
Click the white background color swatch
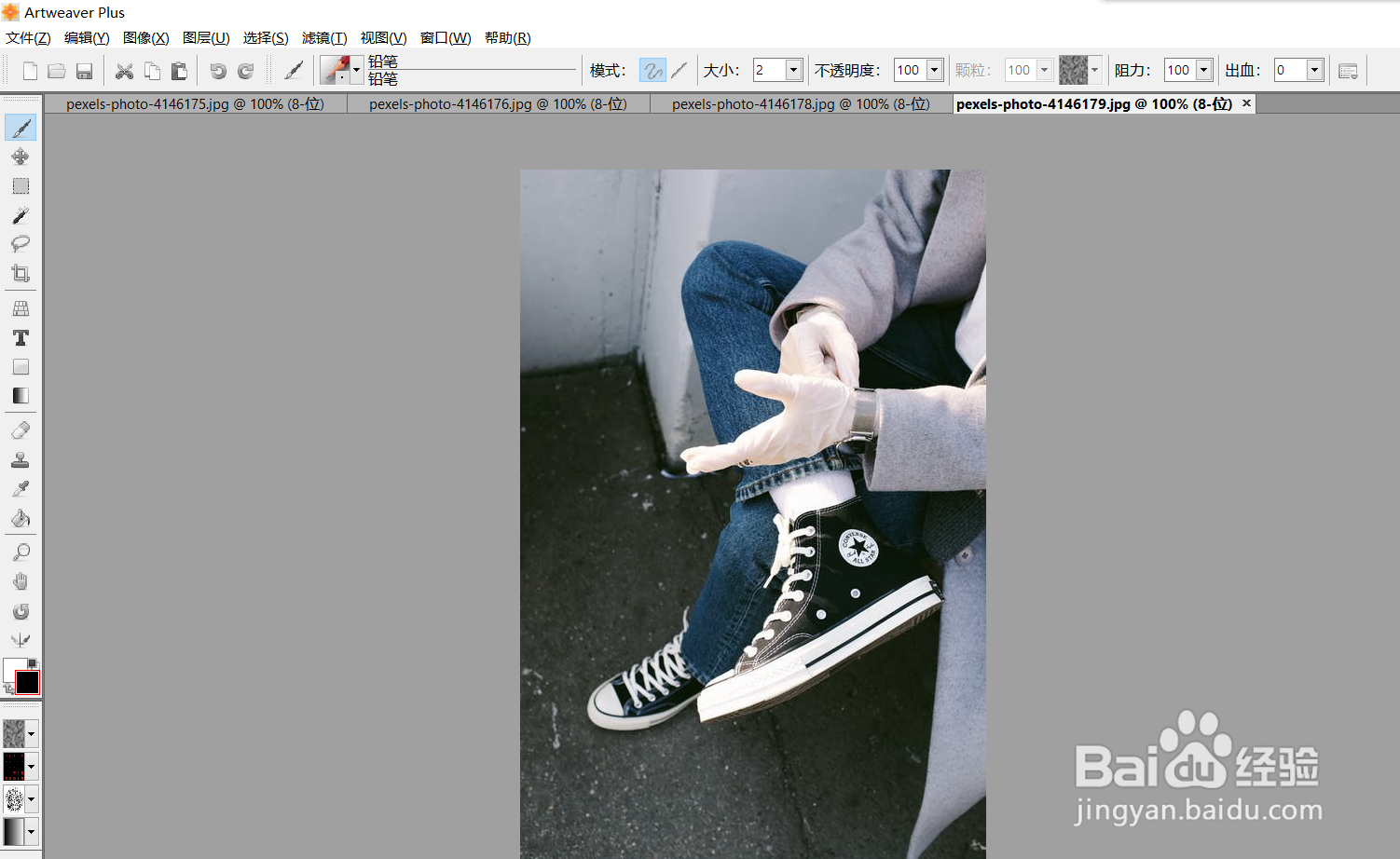(11, 667)
